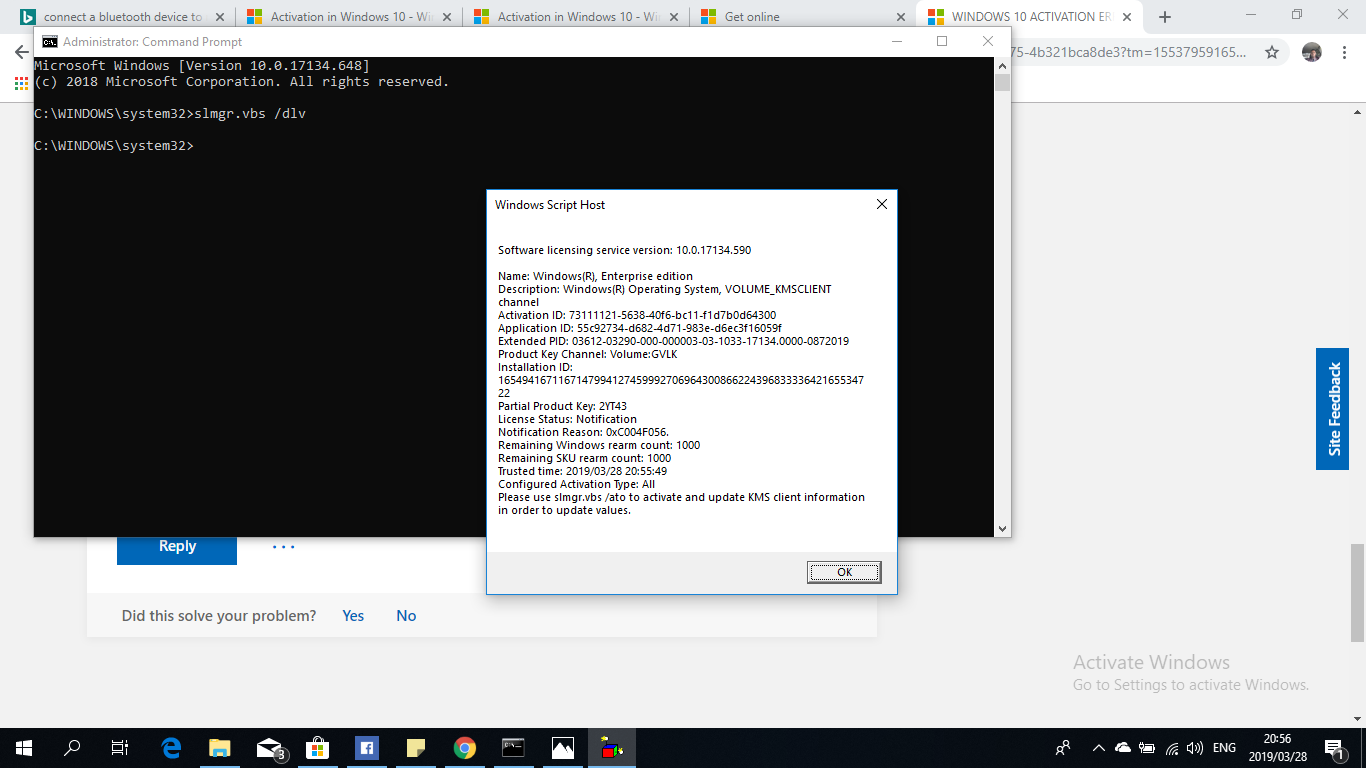1366x768 pixels.
Task: Open the Action Center notifications icon
Action: click(1333, 748)
